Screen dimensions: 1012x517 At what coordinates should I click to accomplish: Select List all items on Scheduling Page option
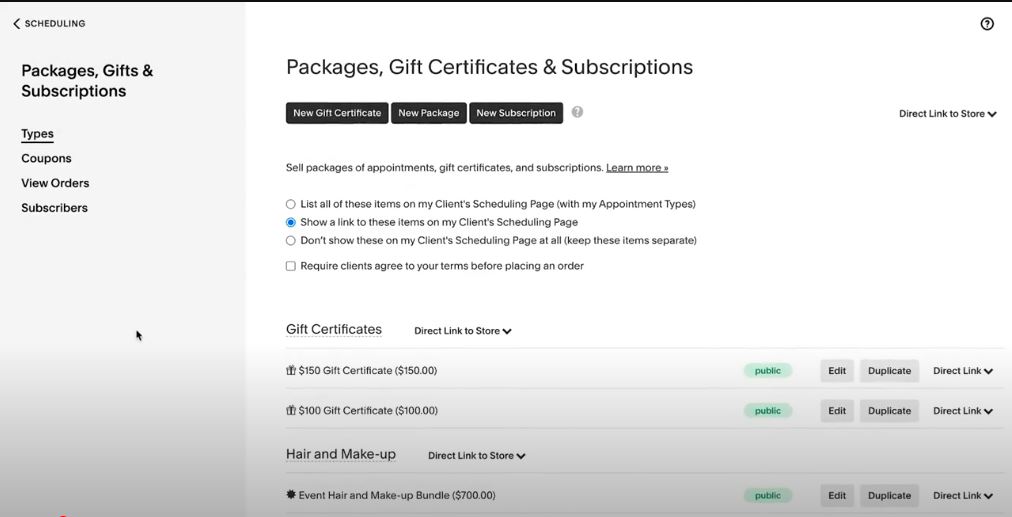pos(290,204)
